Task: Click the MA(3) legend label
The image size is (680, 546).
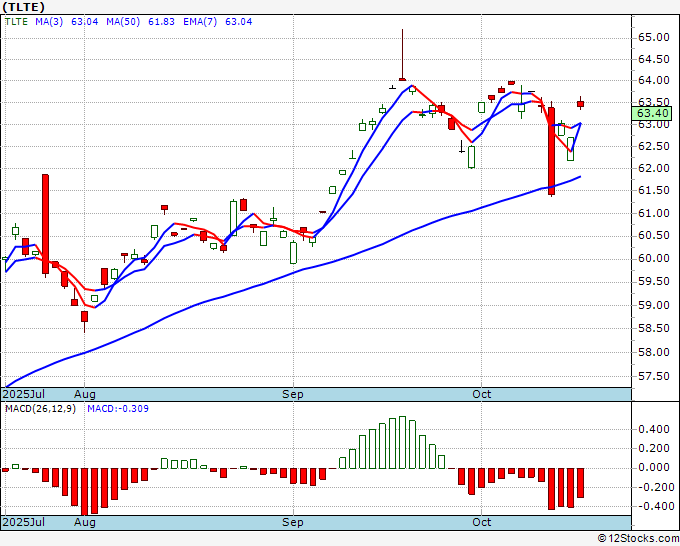Action: (x=49, y=22)
